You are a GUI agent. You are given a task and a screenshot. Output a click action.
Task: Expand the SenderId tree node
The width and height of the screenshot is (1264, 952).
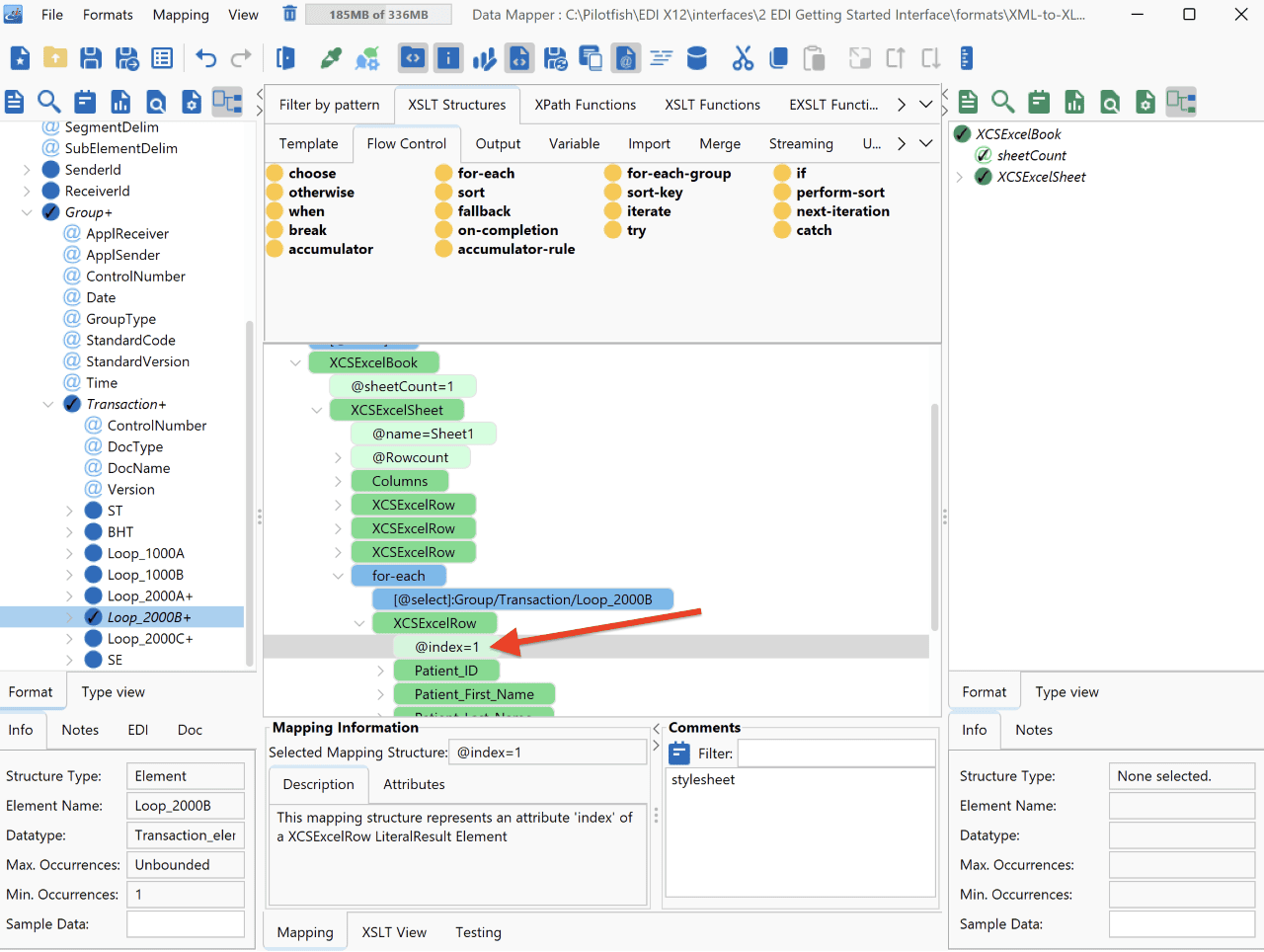(27, 170)
